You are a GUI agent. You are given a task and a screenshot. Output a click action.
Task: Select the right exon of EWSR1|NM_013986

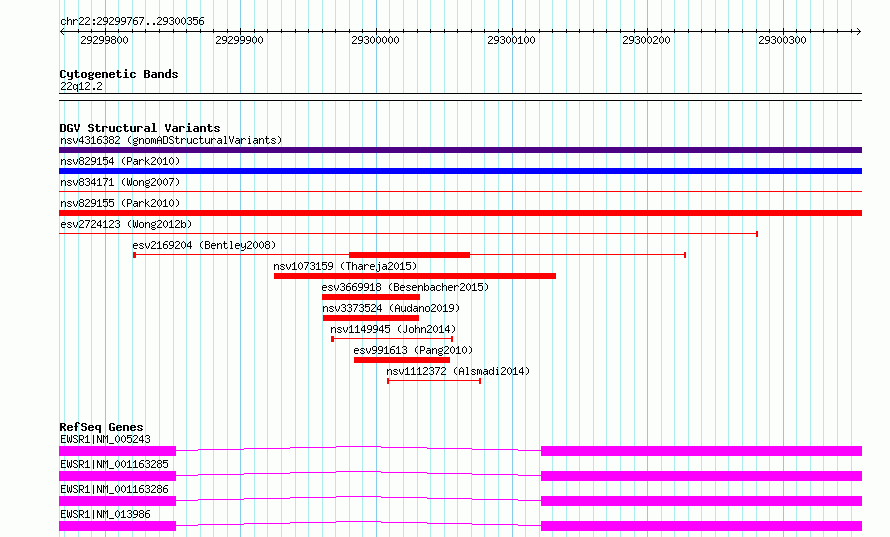tap(702, 526)
